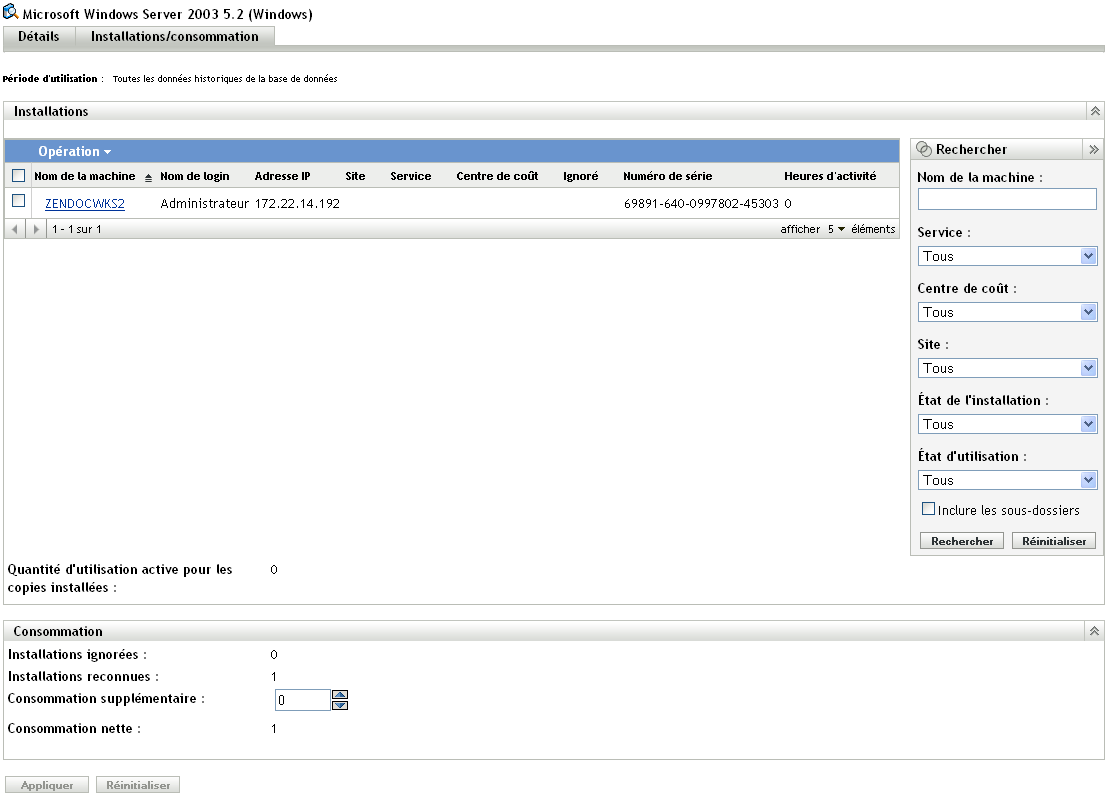
Task: Click the Heures d'activité column header
Action: (x=830, y=176)
